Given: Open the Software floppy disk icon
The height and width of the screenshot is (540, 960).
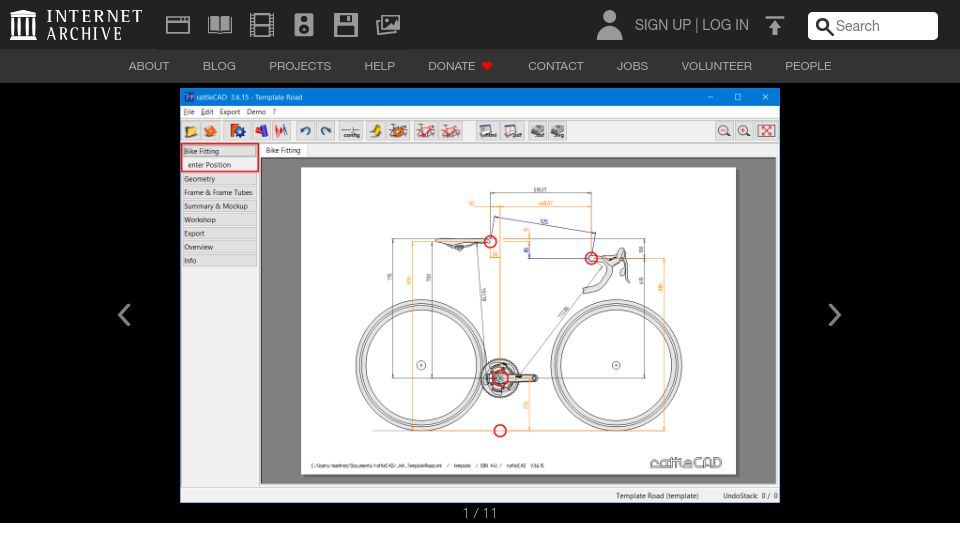Looking at the screenshot, I should click(x=346, y=25).
